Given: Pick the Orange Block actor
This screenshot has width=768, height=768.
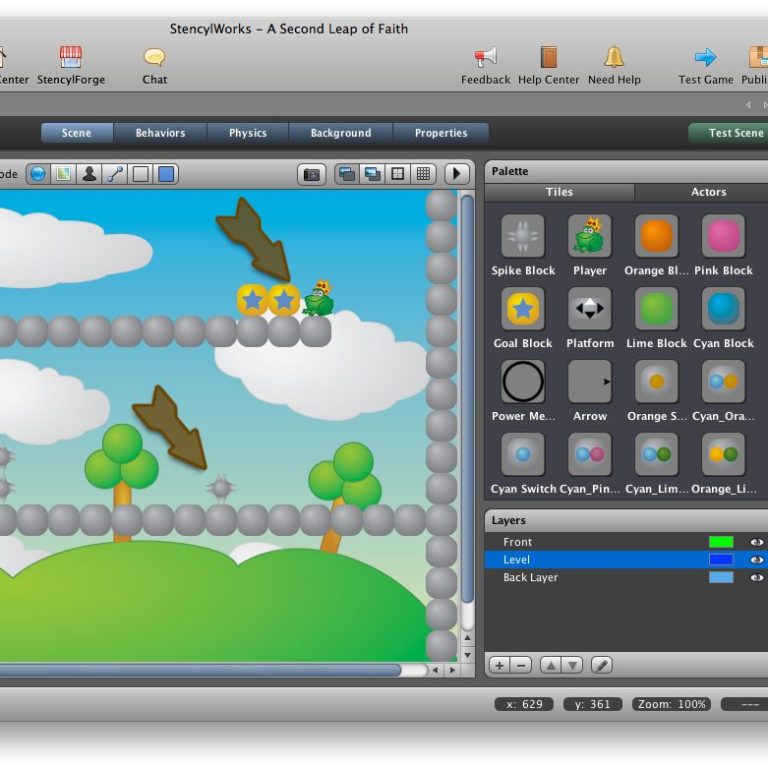Looking at the screenshot, I should [656, 236].
